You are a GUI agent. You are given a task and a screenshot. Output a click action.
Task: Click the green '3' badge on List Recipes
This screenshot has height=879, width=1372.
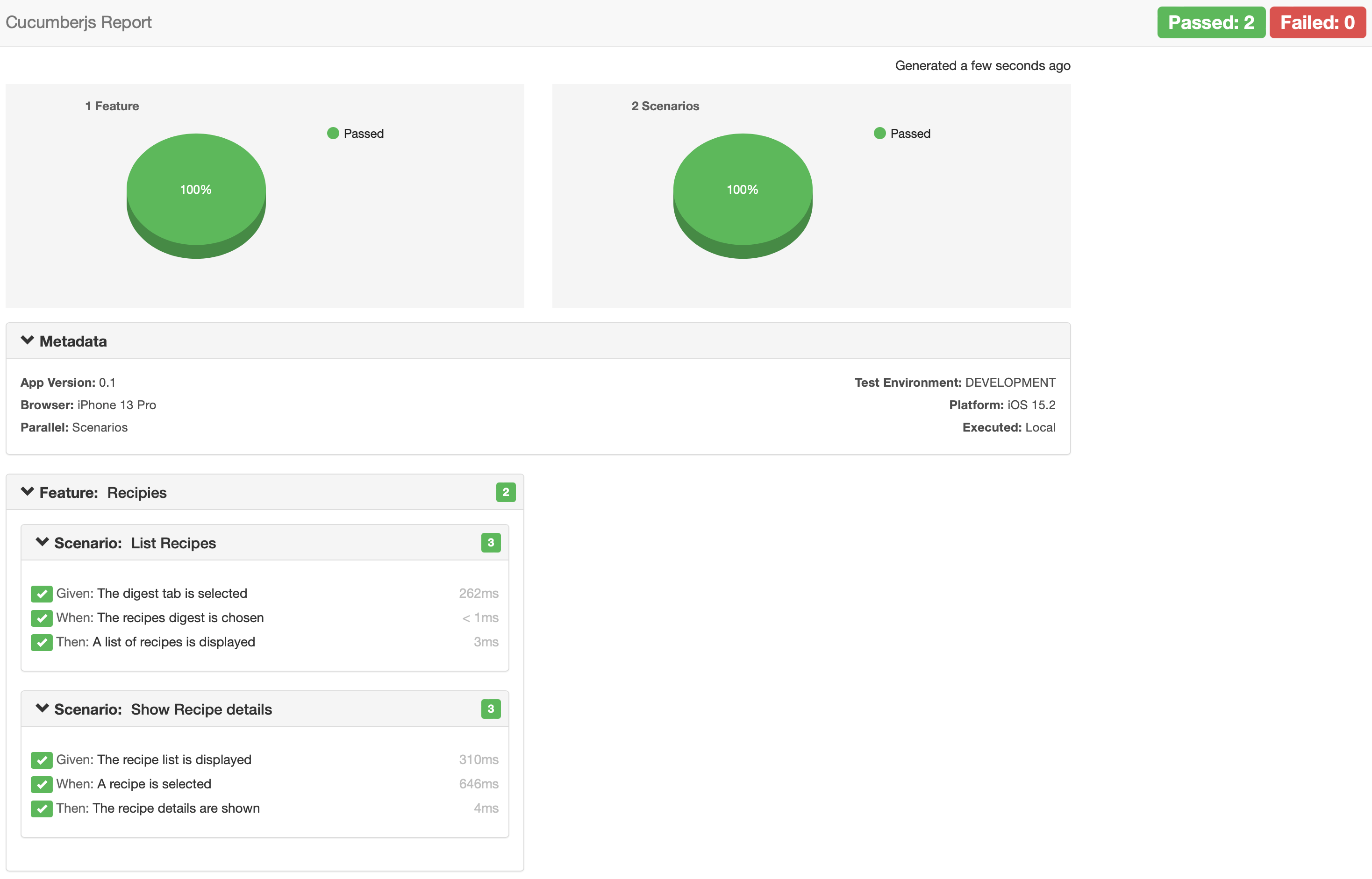(491, 542)
